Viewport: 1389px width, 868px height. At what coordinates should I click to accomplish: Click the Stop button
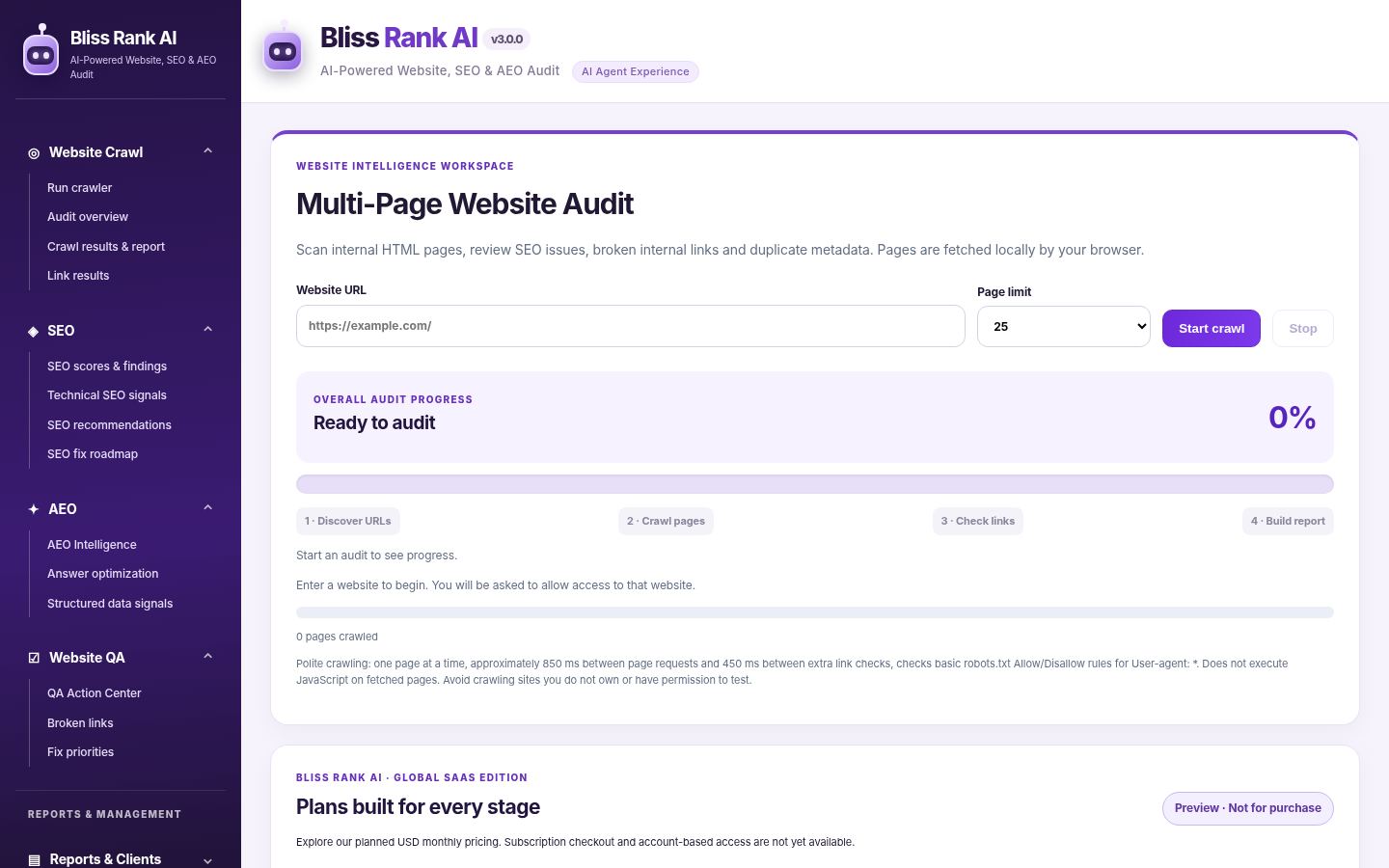pyautogui.click(x=1303, y=329)
